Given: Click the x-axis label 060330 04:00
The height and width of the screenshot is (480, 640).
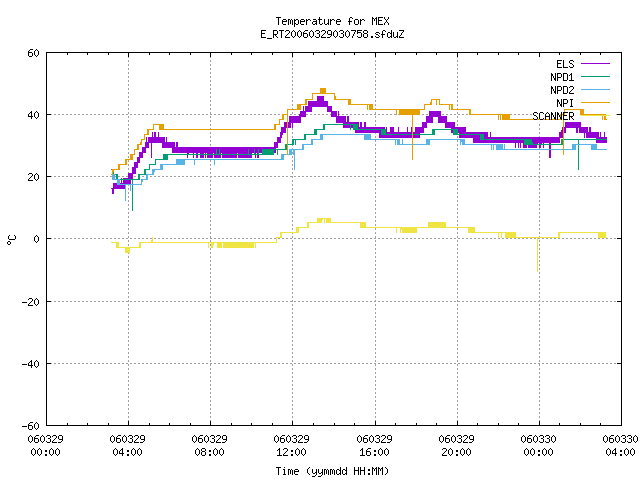Looking at the screenshot, I should (620, 446).
